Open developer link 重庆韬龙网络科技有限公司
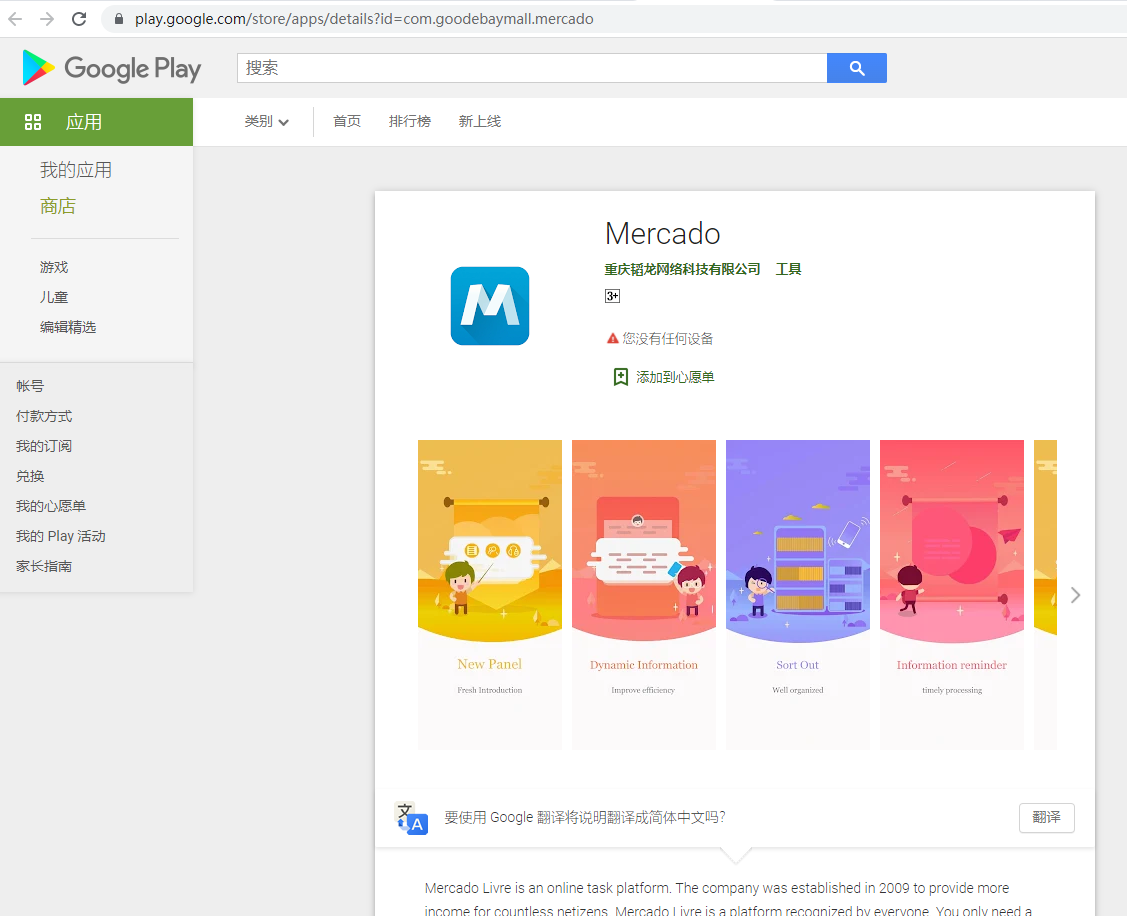The height and width of the screenshot is (916, 1127). pyautogui.click(x=682, y=269)
